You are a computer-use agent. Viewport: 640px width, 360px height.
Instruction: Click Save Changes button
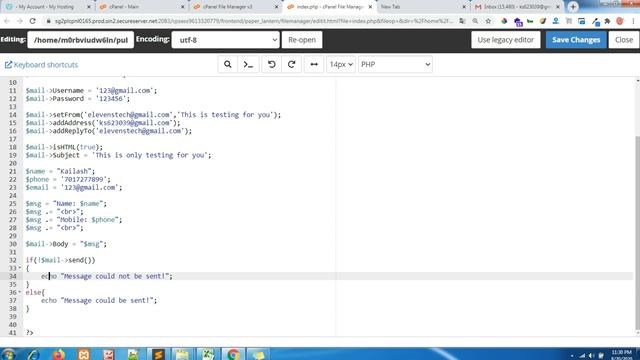576,40
